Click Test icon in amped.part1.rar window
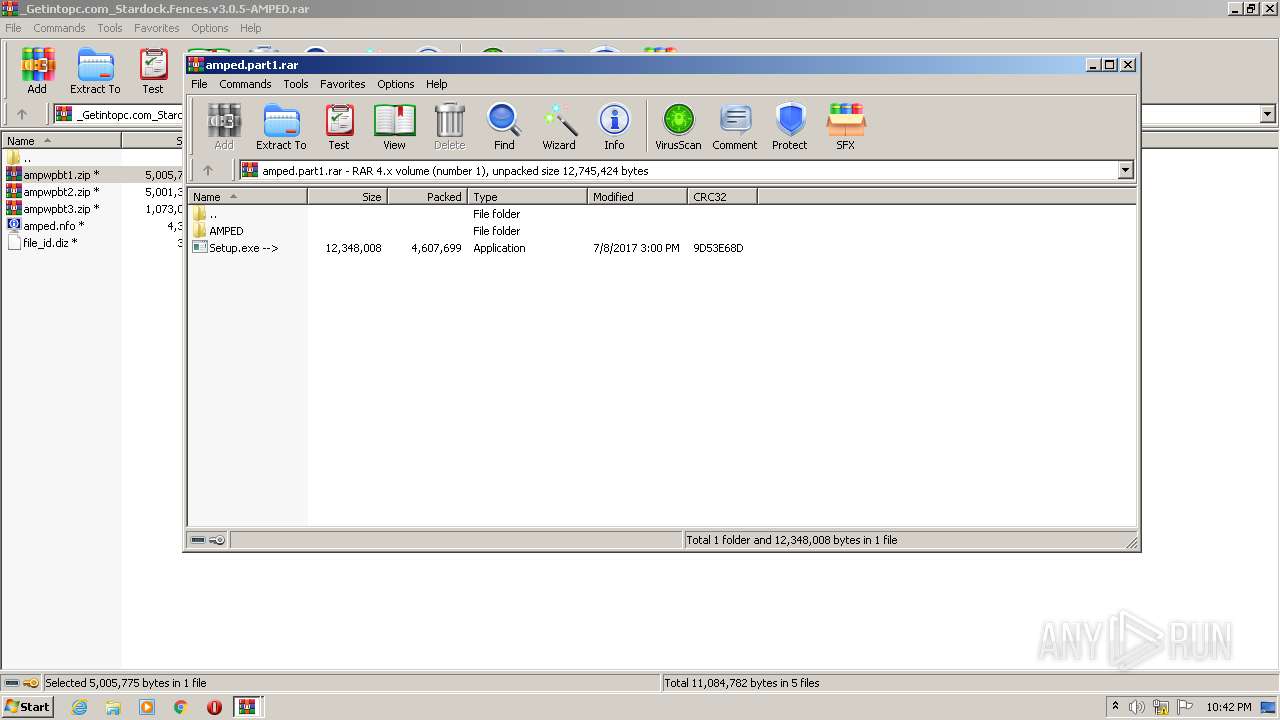Screen dimensions: 1280x720 click(x=339, y=126)
